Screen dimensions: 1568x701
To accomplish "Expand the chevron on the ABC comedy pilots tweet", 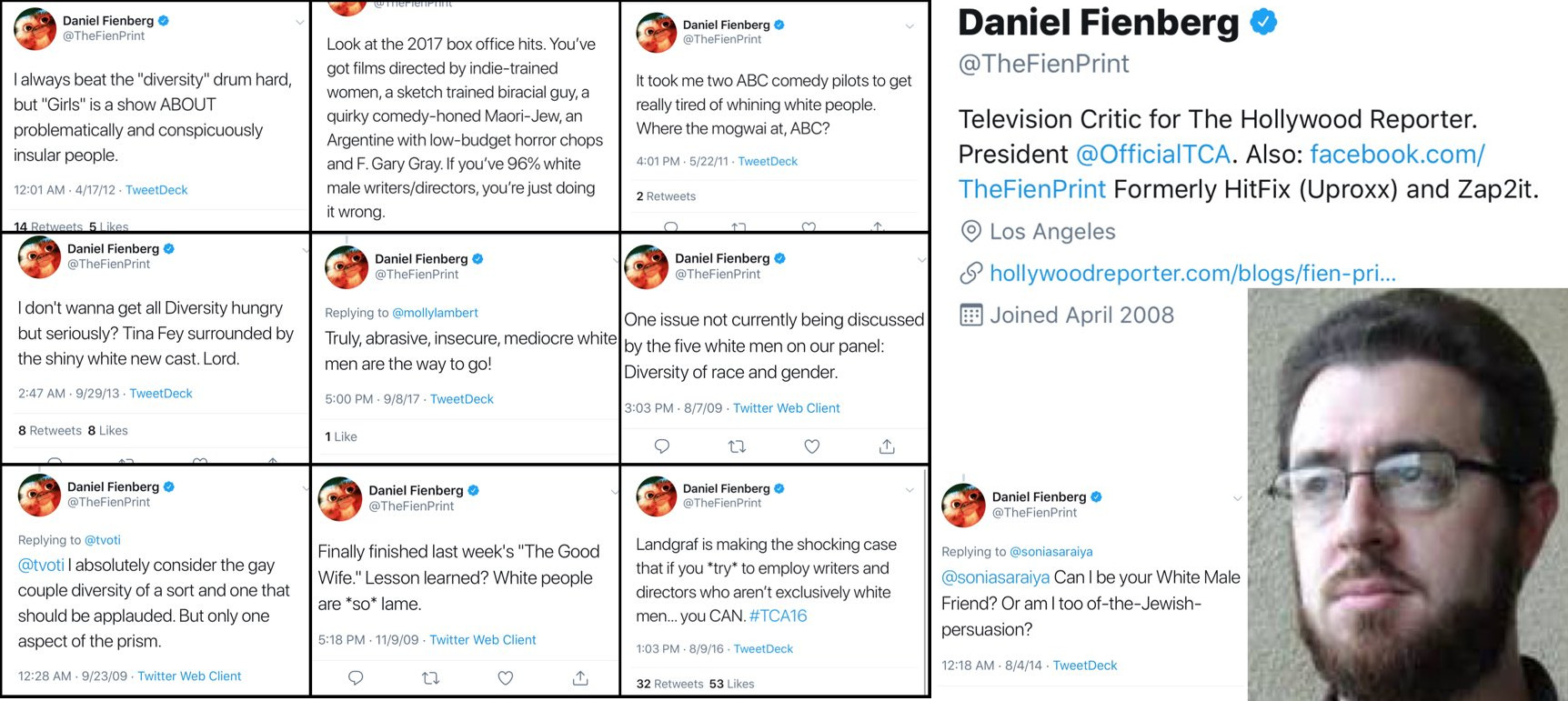I will (910, 26).
